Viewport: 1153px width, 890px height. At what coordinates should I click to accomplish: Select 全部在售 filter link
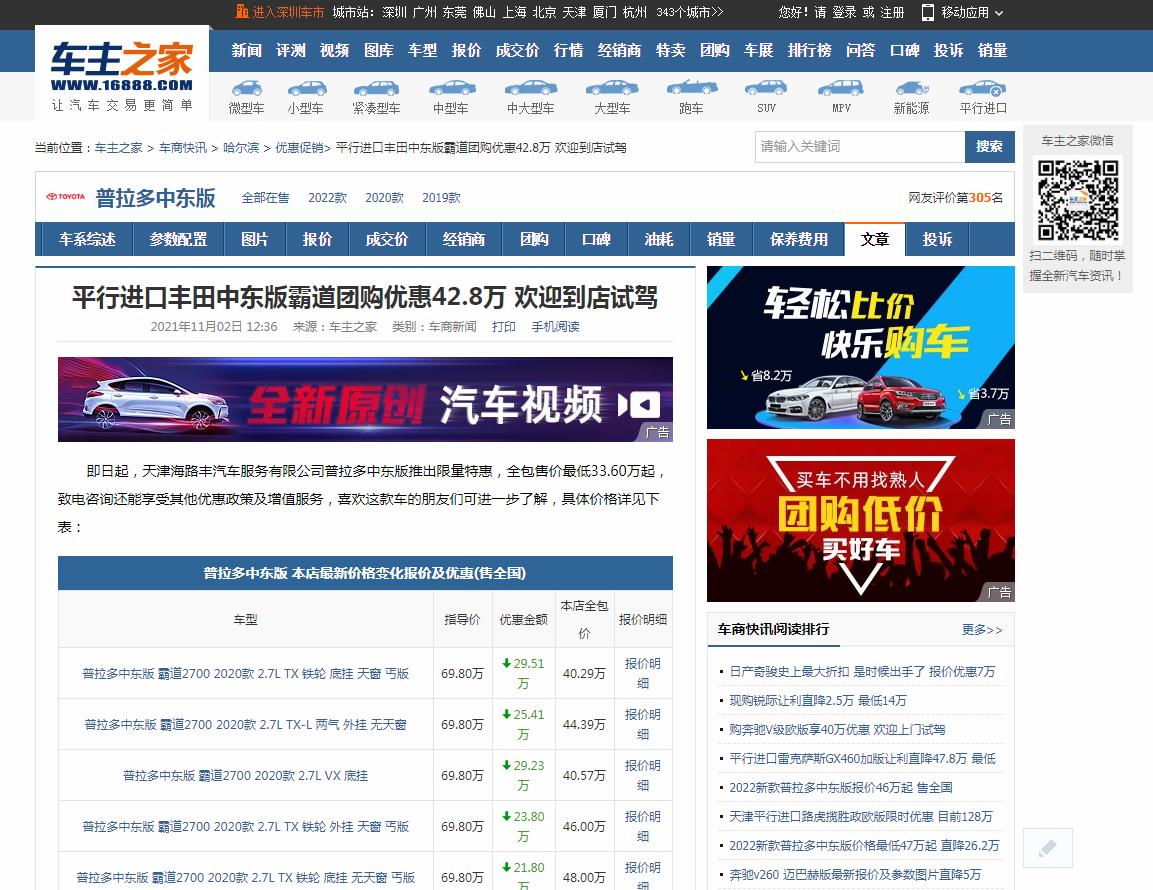265,198
